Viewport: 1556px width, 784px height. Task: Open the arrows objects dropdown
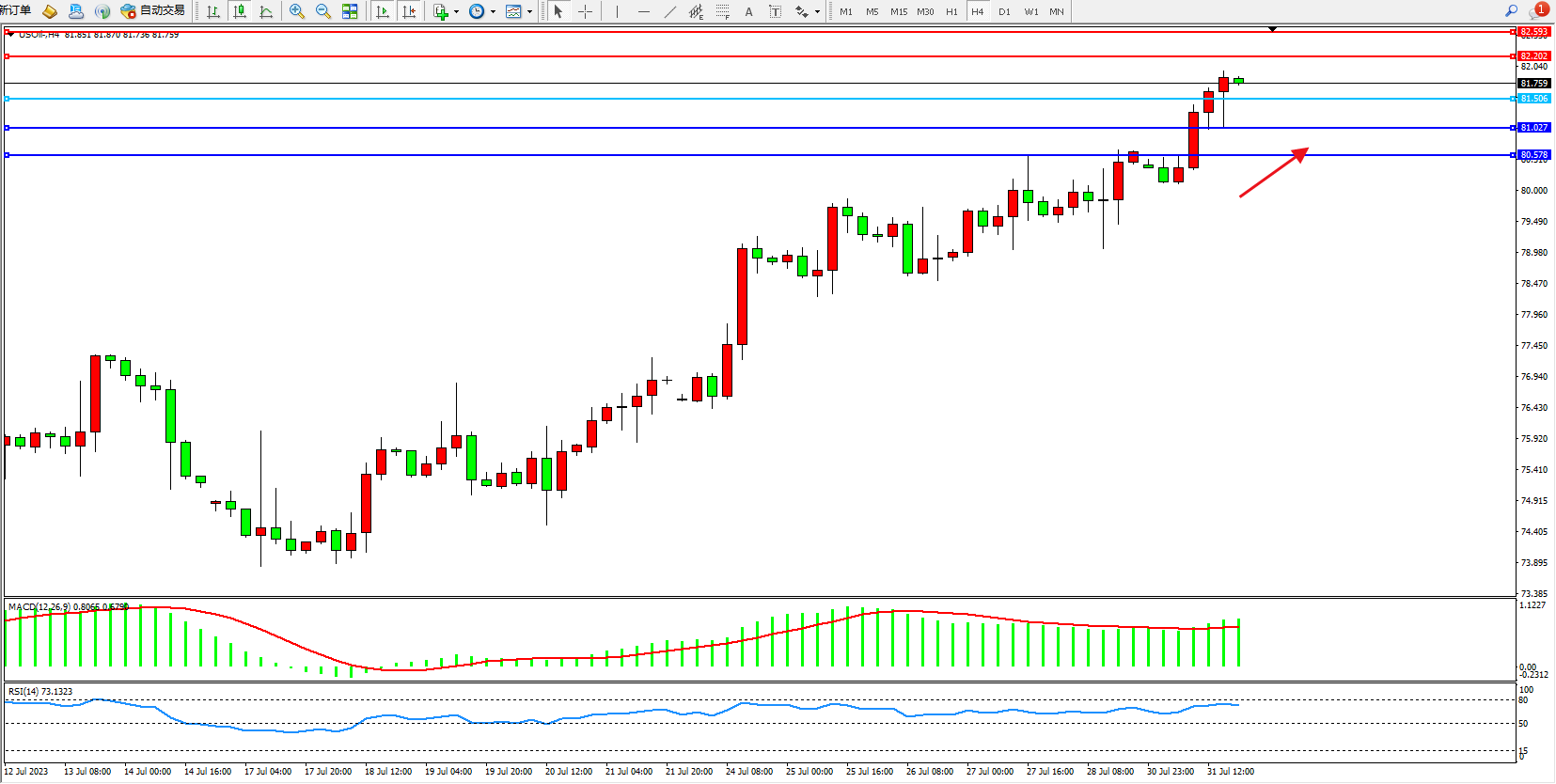[x=817, y=12]
